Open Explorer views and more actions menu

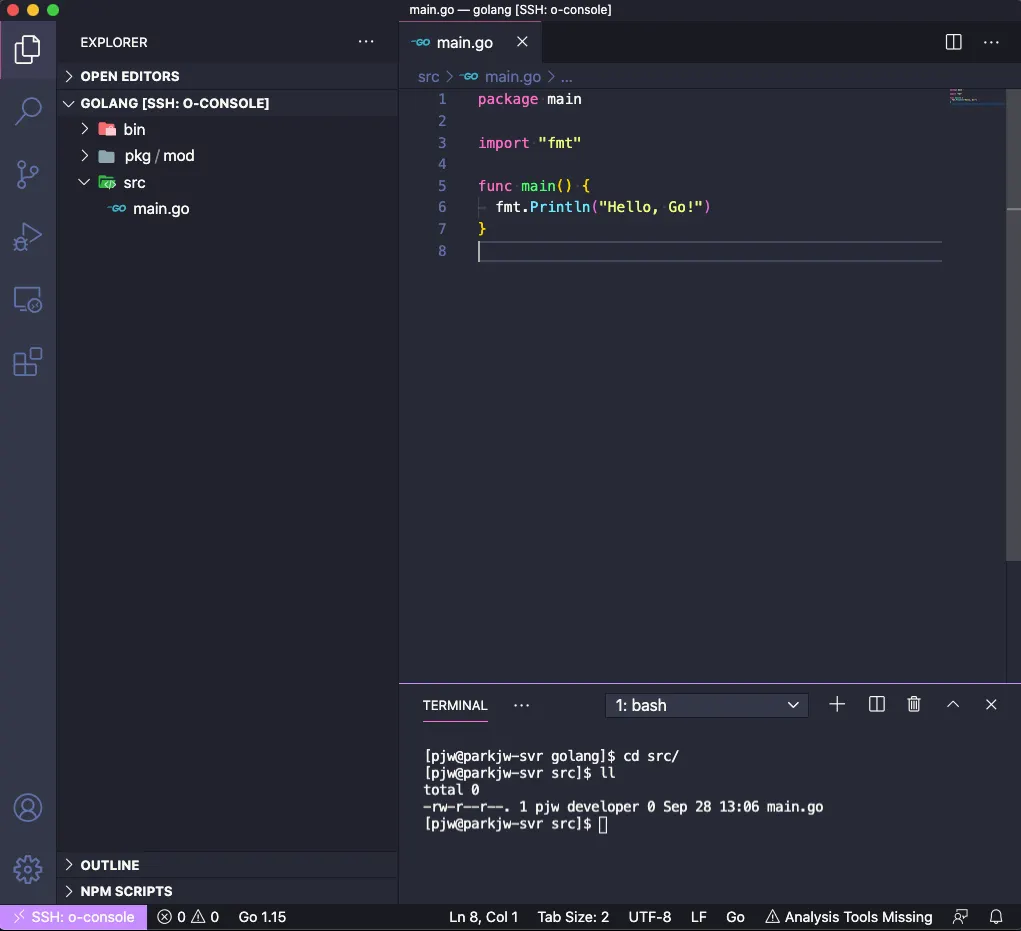[x=366, y=42]
